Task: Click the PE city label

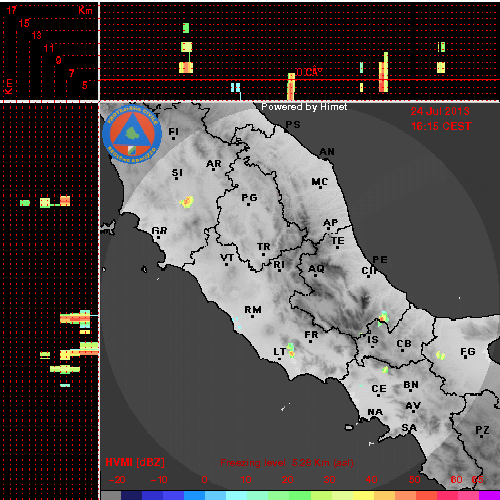Action: [x=380, y=259]
